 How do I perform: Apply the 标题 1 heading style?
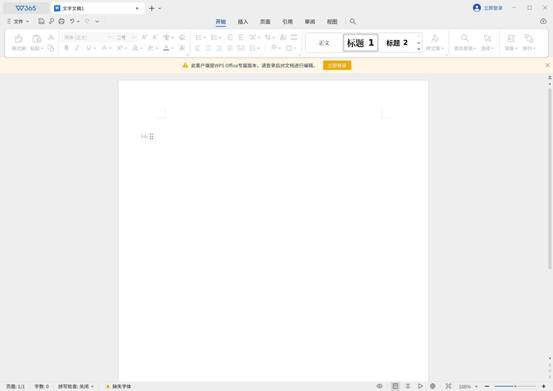tap(360, 43)
